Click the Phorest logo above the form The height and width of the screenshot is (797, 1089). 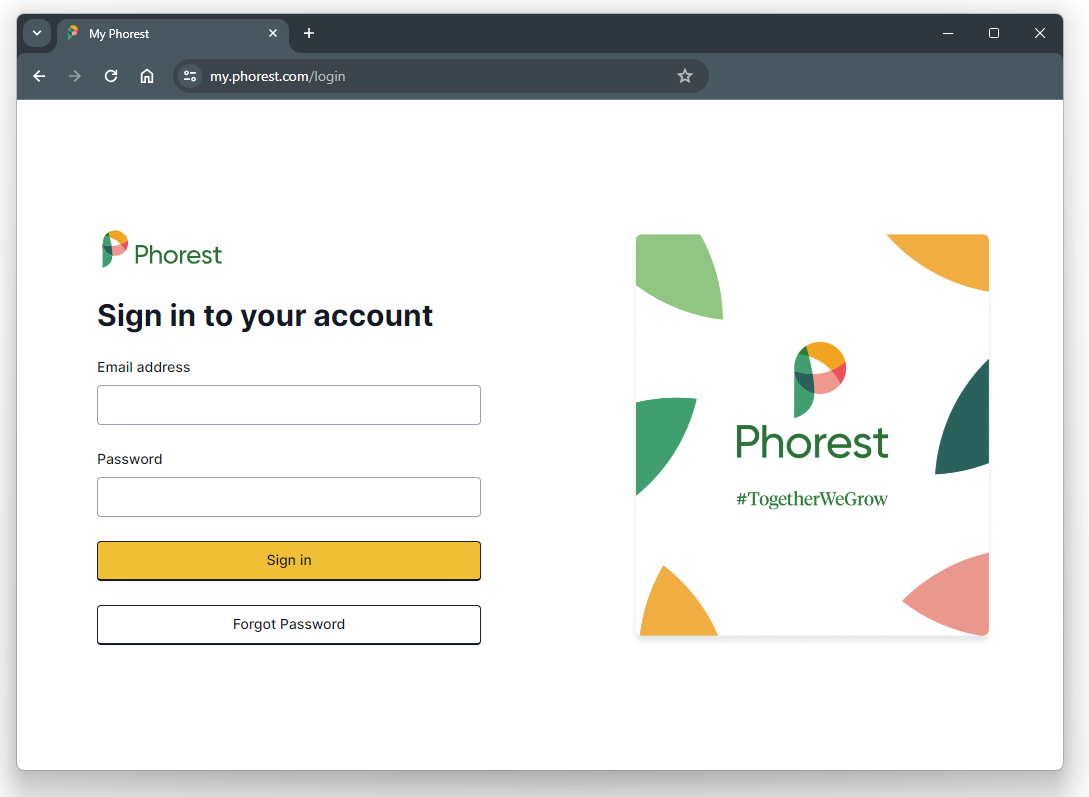point(161,250)
